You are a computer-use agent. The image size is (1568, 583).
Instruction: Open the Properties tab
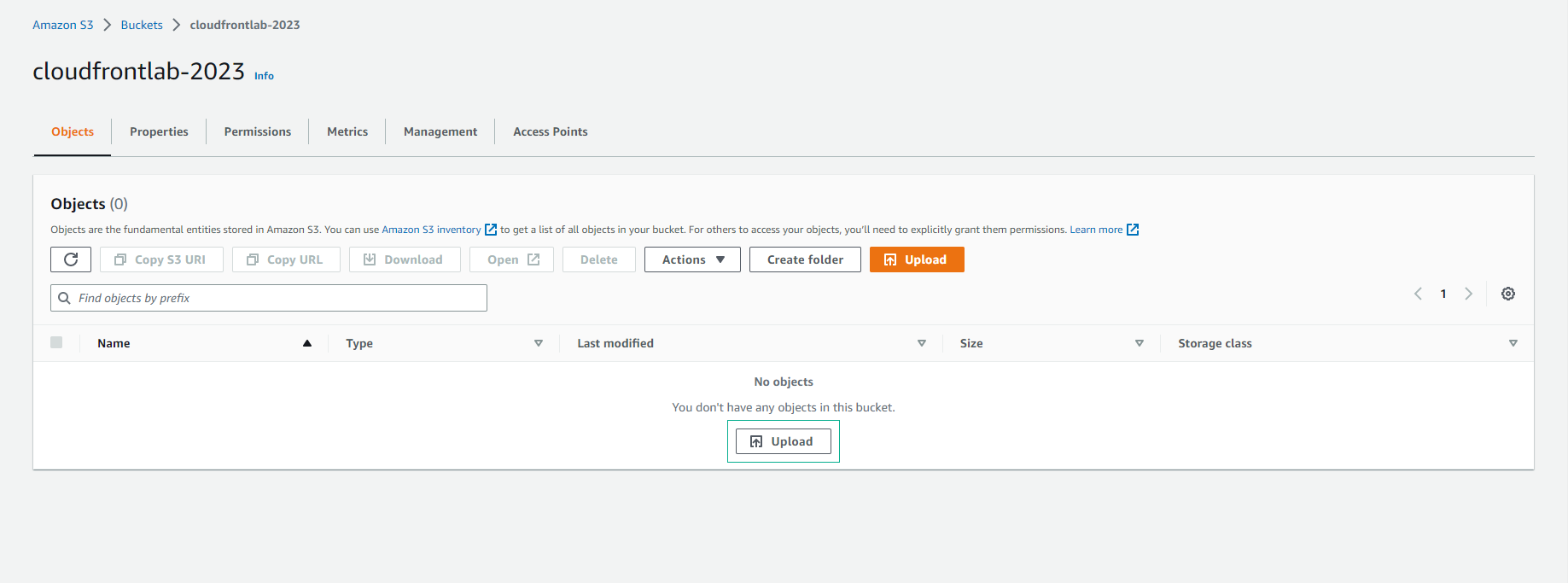pos(159,131)
